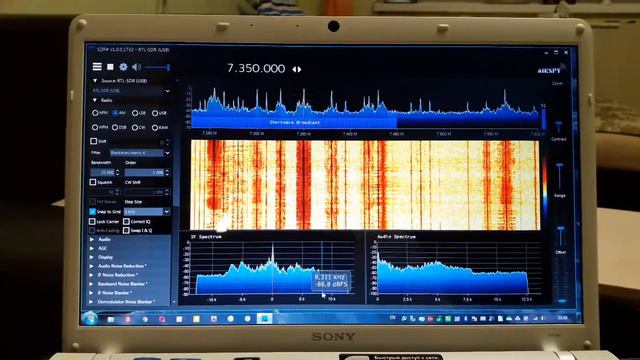Select the CW demodulation mode

pos(135,128)
